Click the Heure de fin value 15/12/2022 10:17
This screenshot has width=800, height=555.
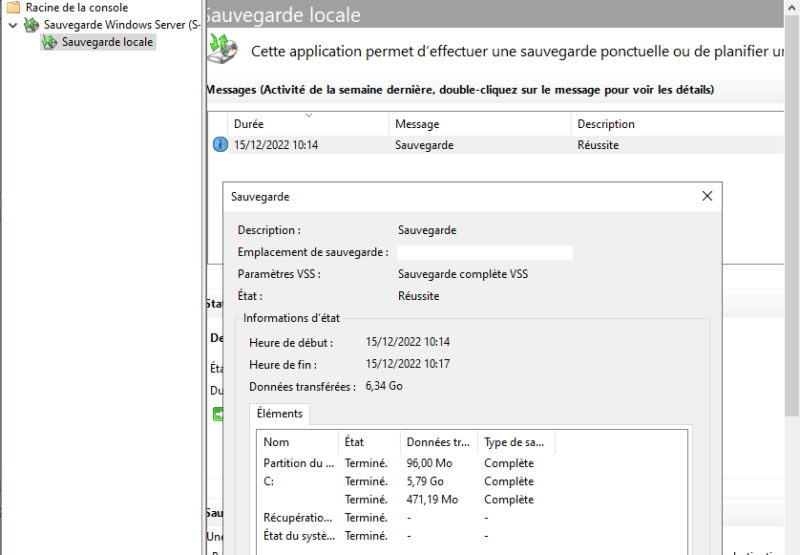pyautogui.click(x=408, y=364)
